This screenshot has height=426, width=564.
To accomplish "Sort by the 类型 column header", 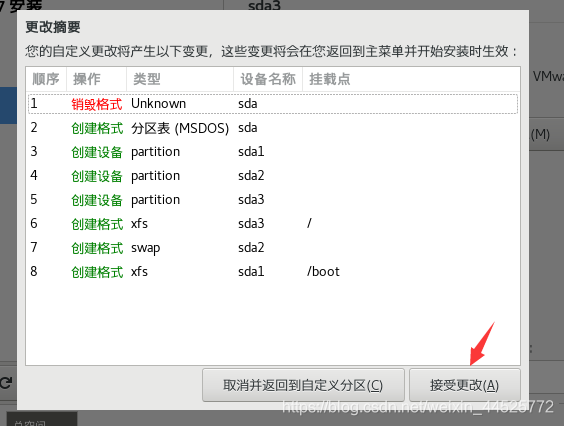I will (180, 79).
